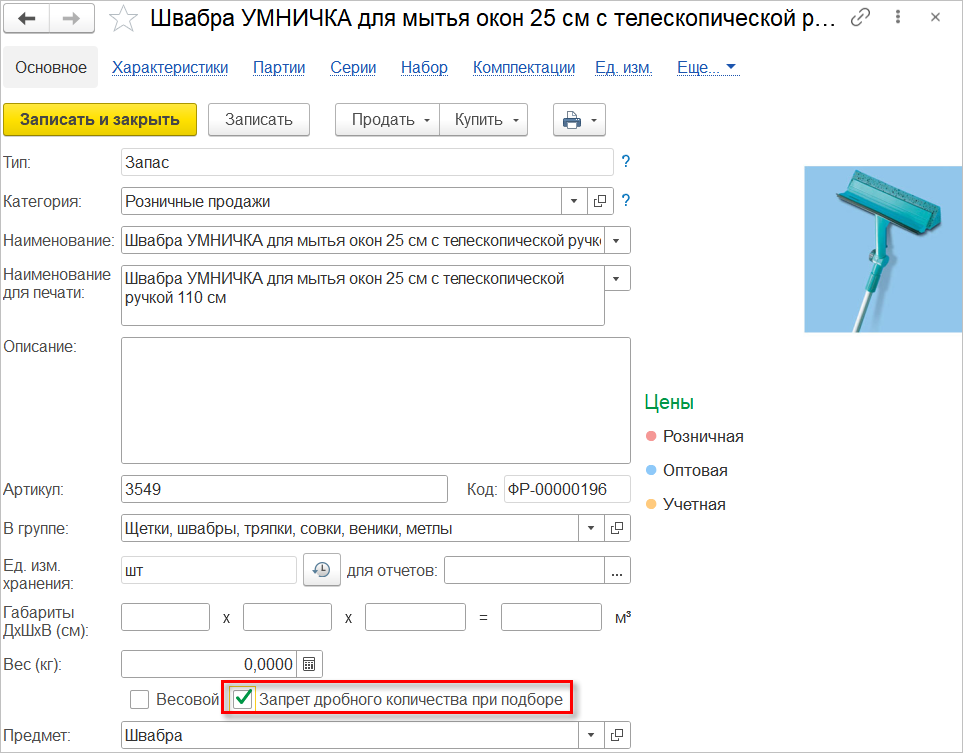Click into the Описание text area
The image size is (963, 753).
point(376,400)
